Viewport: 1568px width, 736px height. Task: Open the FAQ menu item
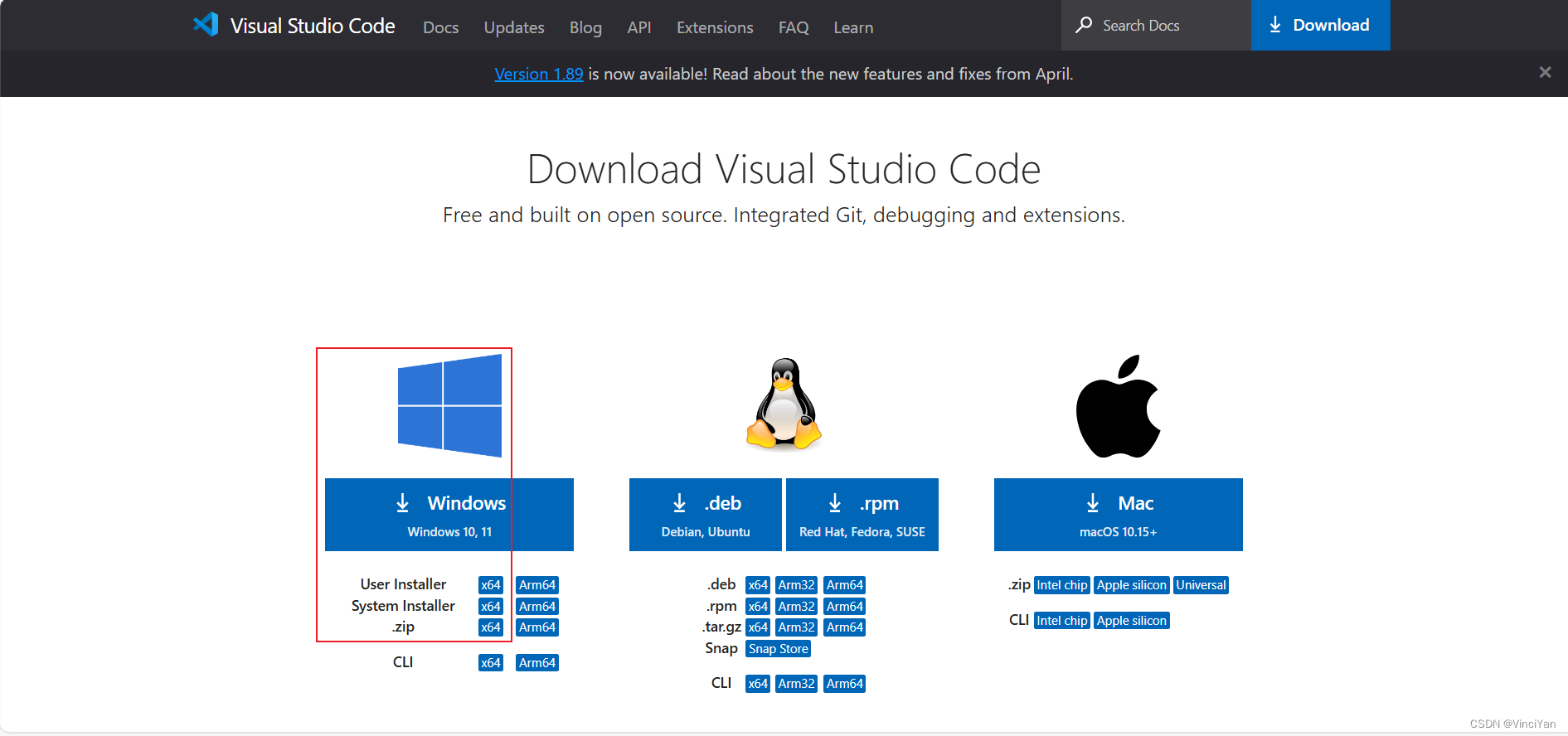pos(794,27)
